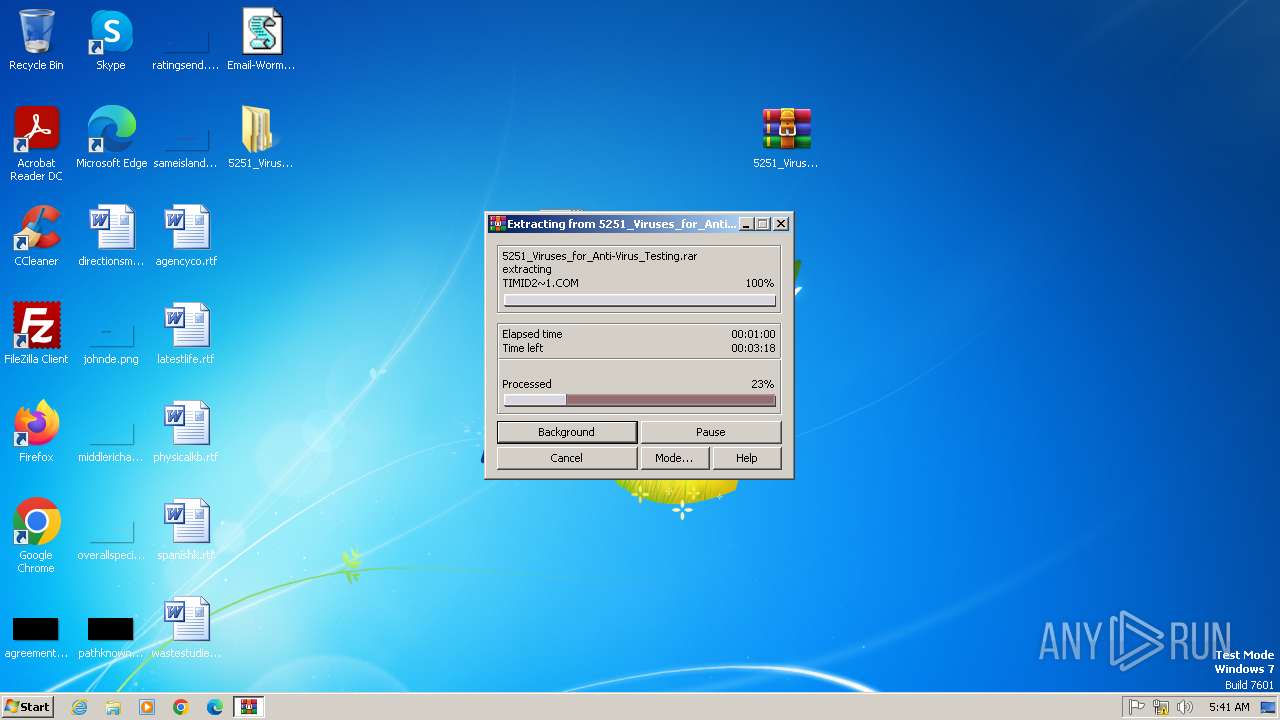The image size is (1280, 720).
Task: Open Windows Media Player from the taskbar
Action: [x=147, y=707]
